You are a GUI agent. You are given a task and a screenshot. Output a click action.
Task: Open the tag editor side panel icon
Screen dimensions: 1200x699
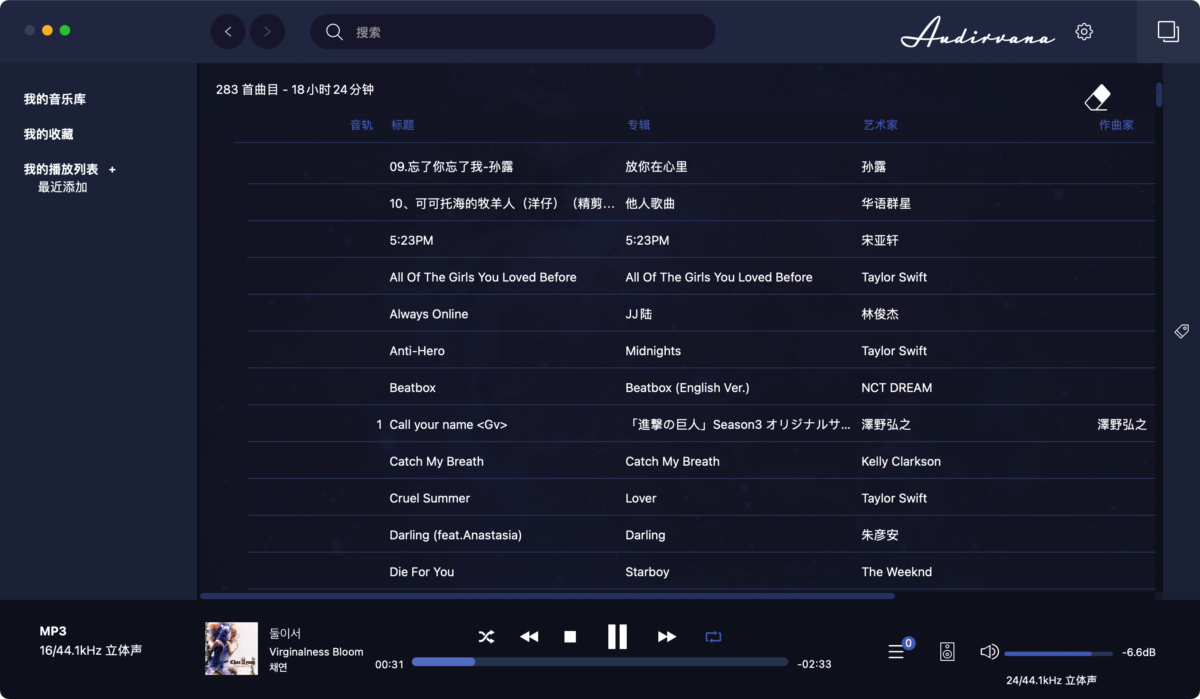point(1182,331)
